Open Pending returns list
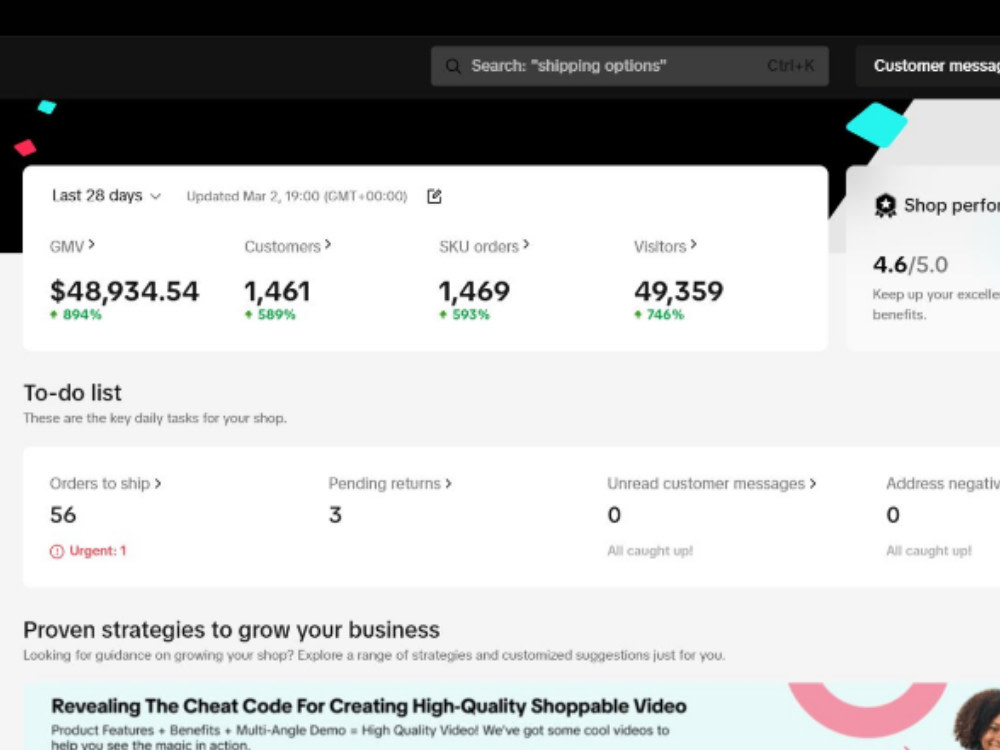Image resolution: width=1000 pixels, height=750 pixels. tap(390, 483)
